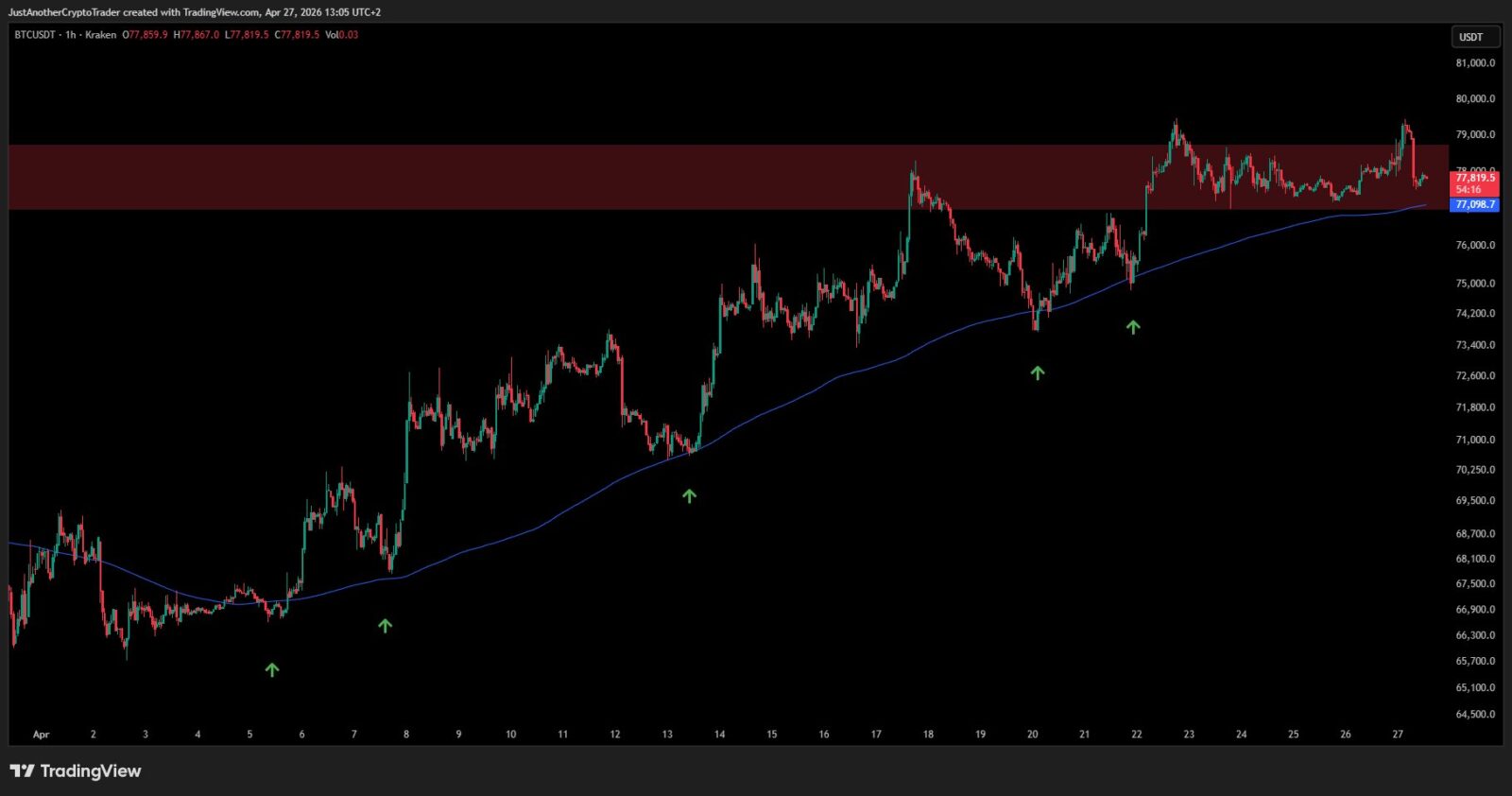The height and width of the screenshot is (796, 1512).
Task: Select the green arrow under the April 13 low
Action: click(x=689, y=495)
